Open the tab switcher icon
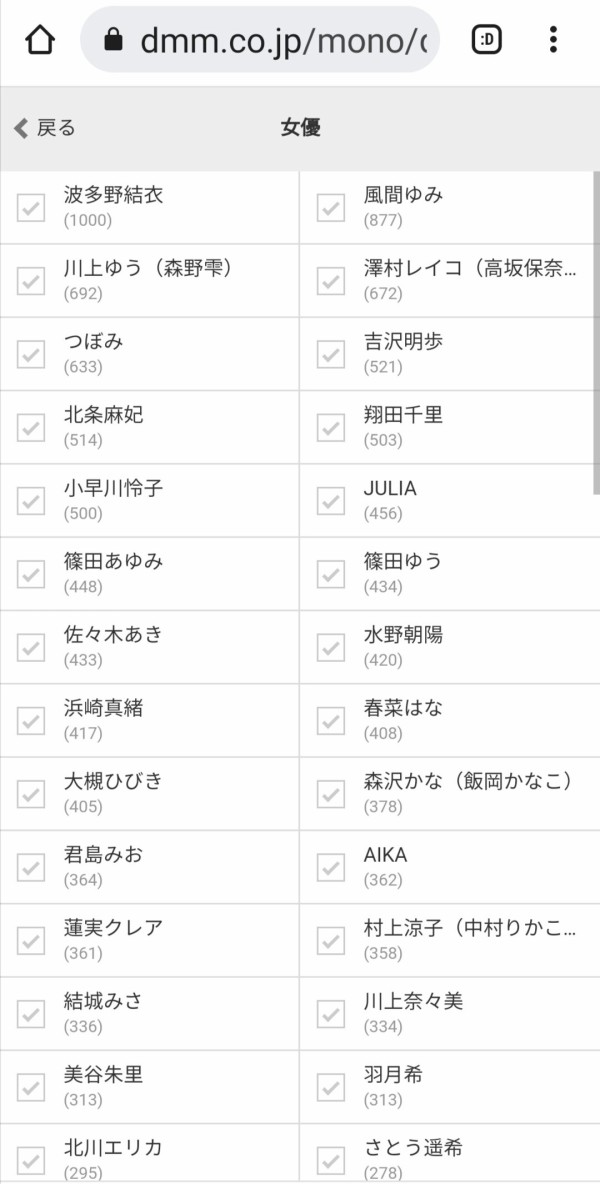The height and width of the screenshot is (1184, 600). [x=487, y=40]
